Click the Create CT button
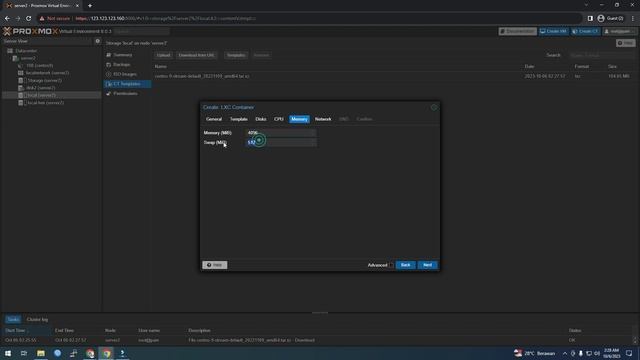Viewport: 640px width, 360px height. (585, 31)
